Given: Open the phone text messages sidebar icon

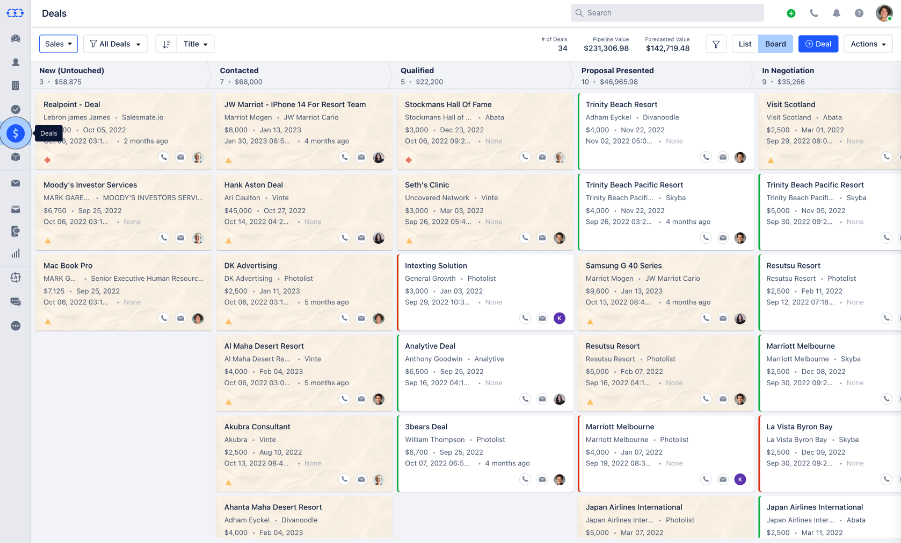Looking at the screenshot, I should point(16,231).
